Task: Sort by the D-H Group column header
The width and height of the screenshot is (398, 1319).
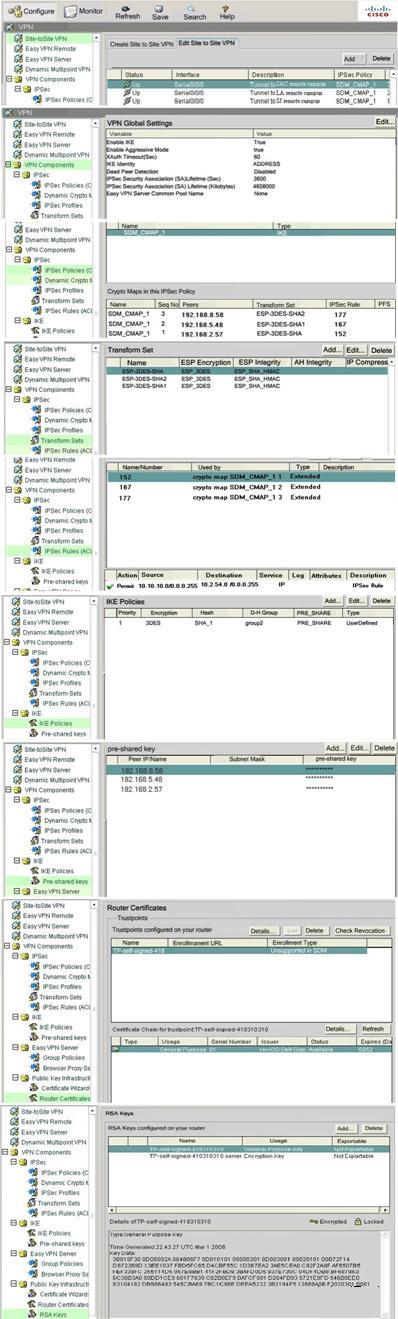Action: click(264, 612)
